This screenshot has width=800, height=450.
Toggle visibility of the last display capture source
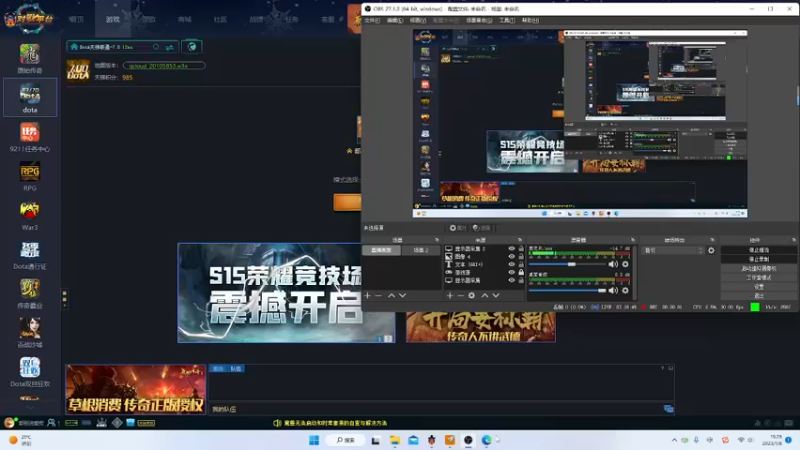tap(511, 280)
